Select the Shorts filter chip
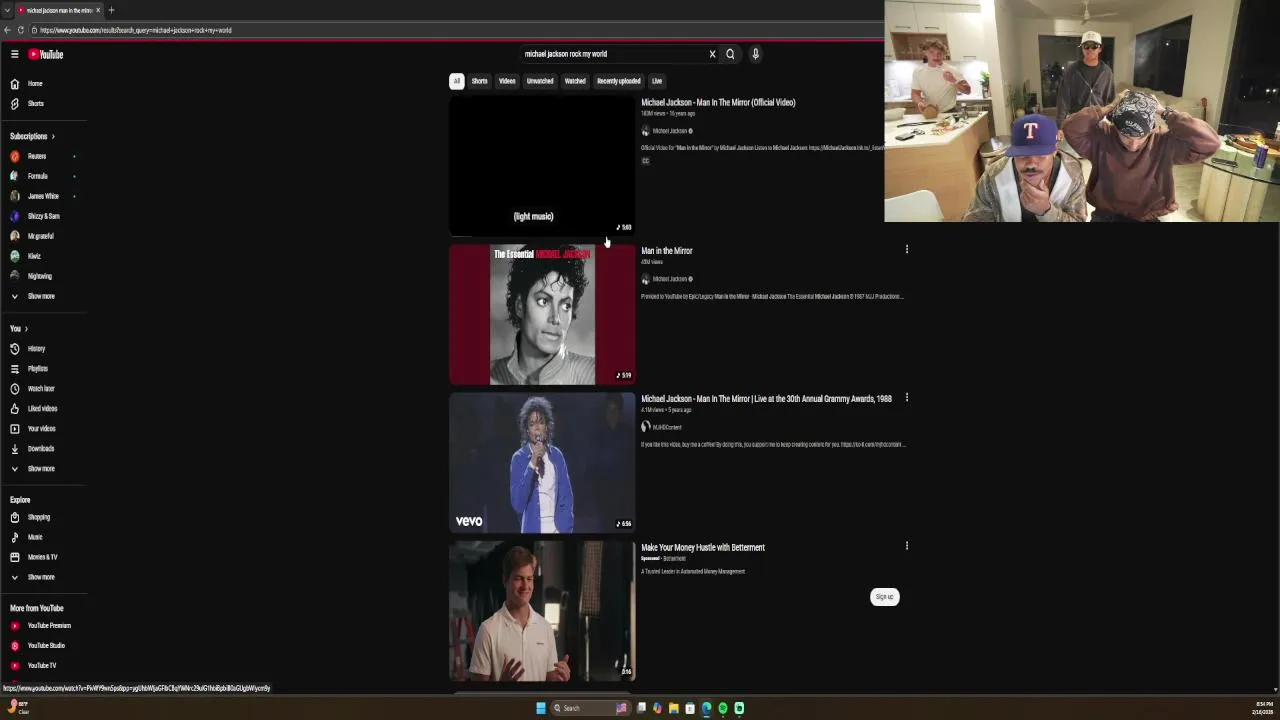The height and width of the screenshot is (720, 1280). tap(479, 81)
